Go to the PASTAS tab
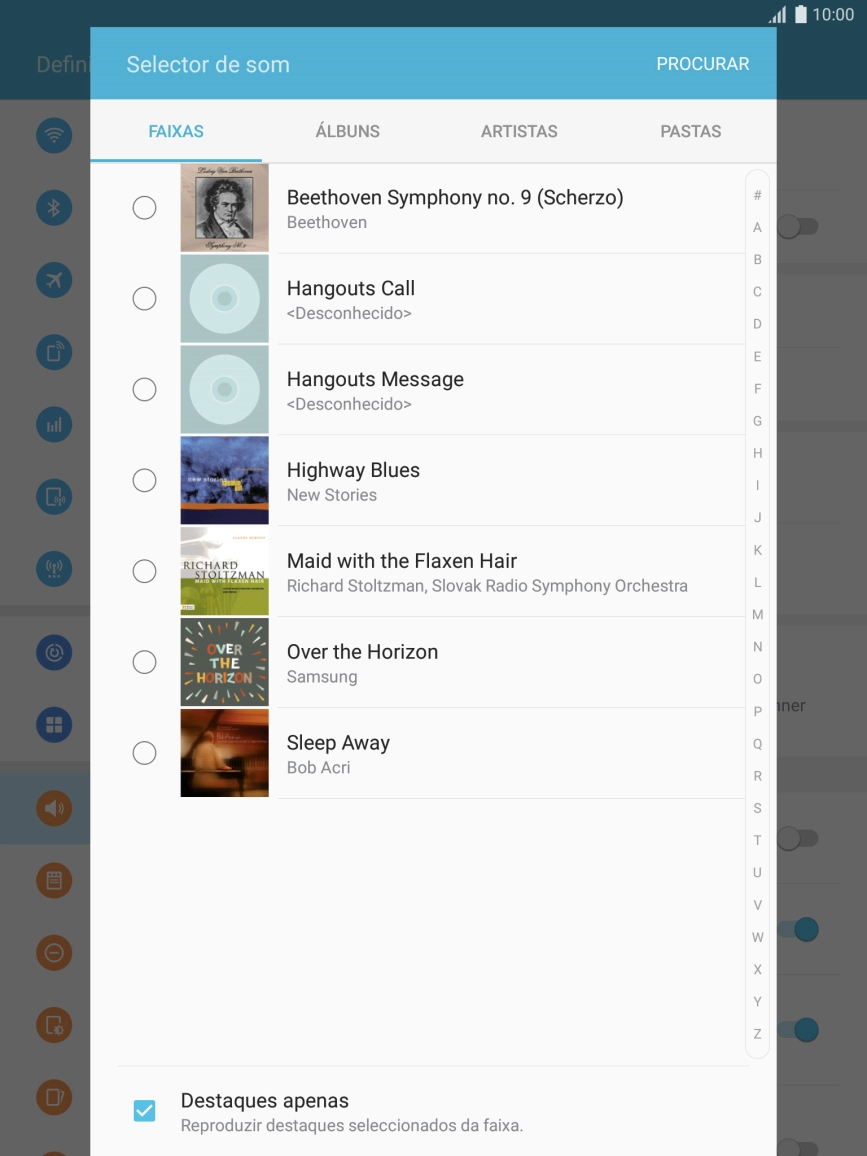The image size is (867, 1156). click(690, 131)
